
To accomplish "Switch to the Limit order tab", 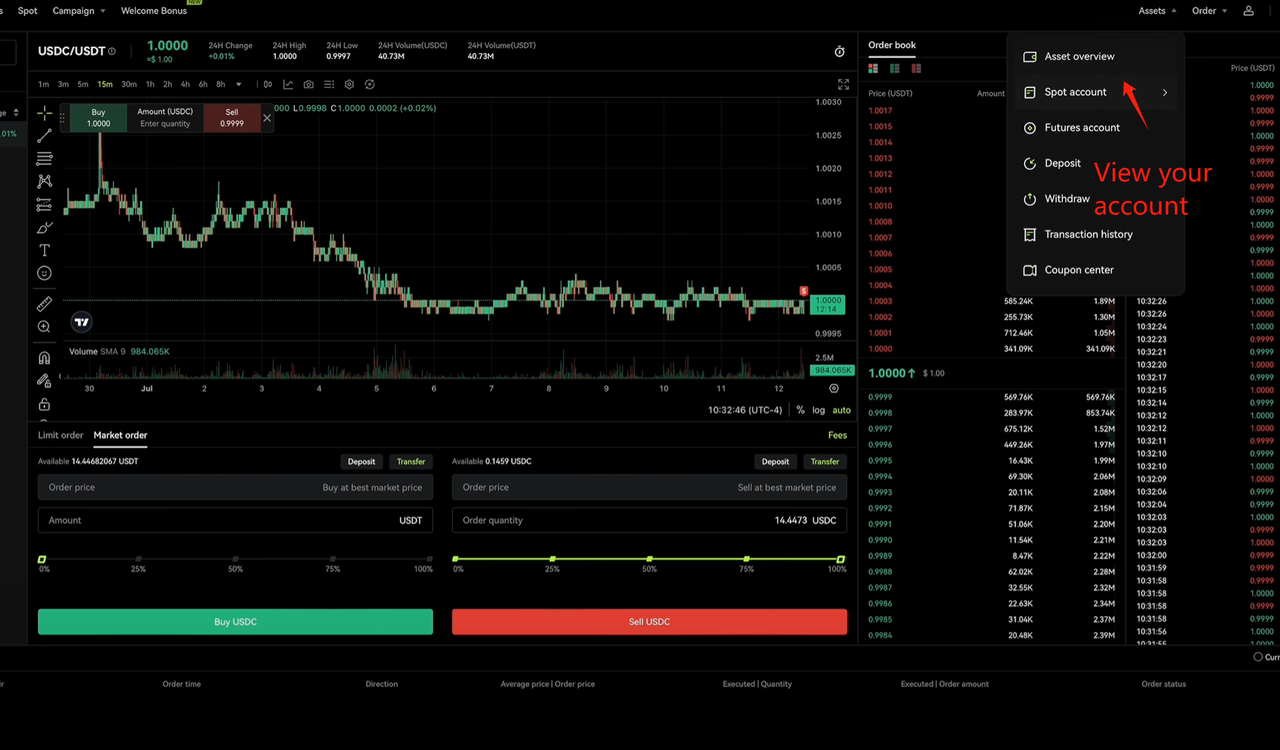I will tap(60, 435).
